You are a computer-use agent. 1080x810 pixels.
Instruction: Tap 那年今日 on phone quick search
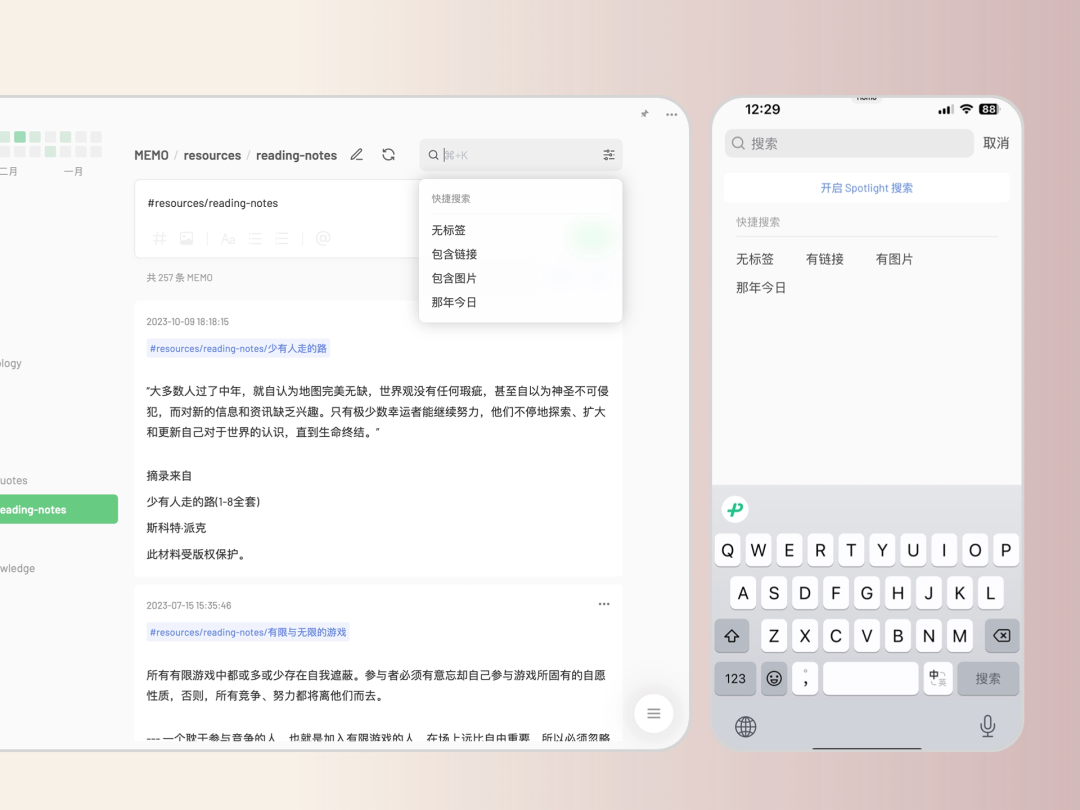coord(761,288)
